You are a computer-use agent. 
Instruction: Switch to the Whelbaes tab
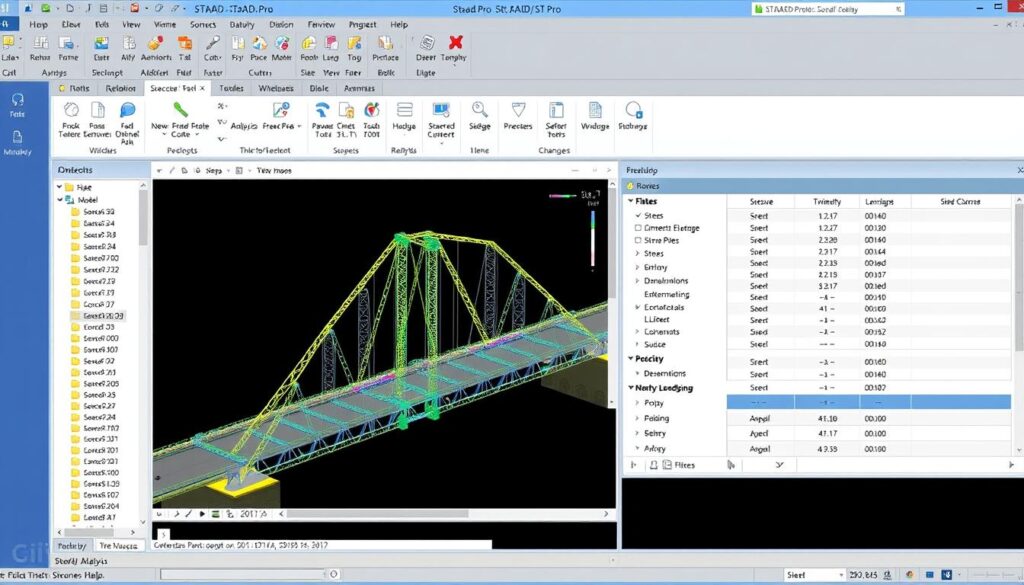(276, 88)
